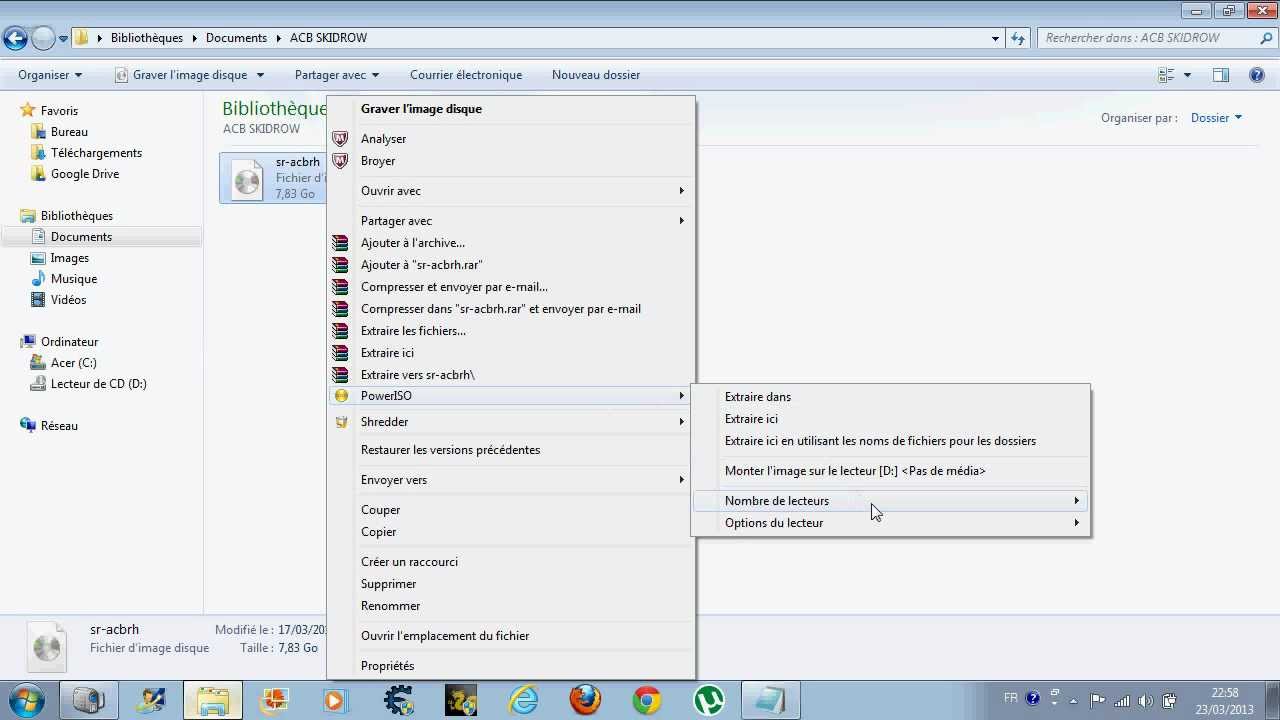Open Bureau in the navigation pane
The height and width of the screenshot is (720, 1280).
(69, 132)
